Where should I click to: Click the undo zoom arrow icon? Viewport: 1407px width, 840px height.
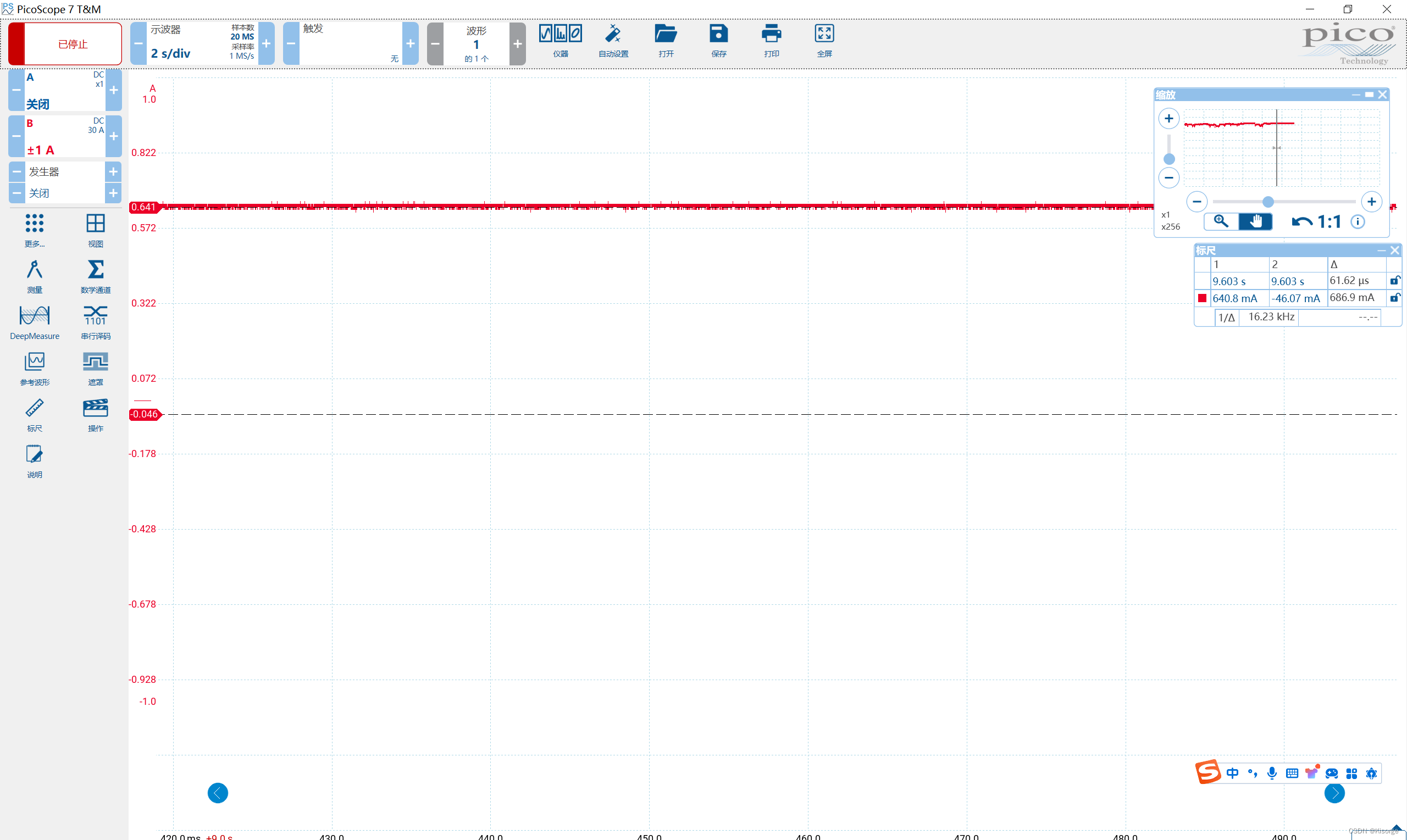1301,222
